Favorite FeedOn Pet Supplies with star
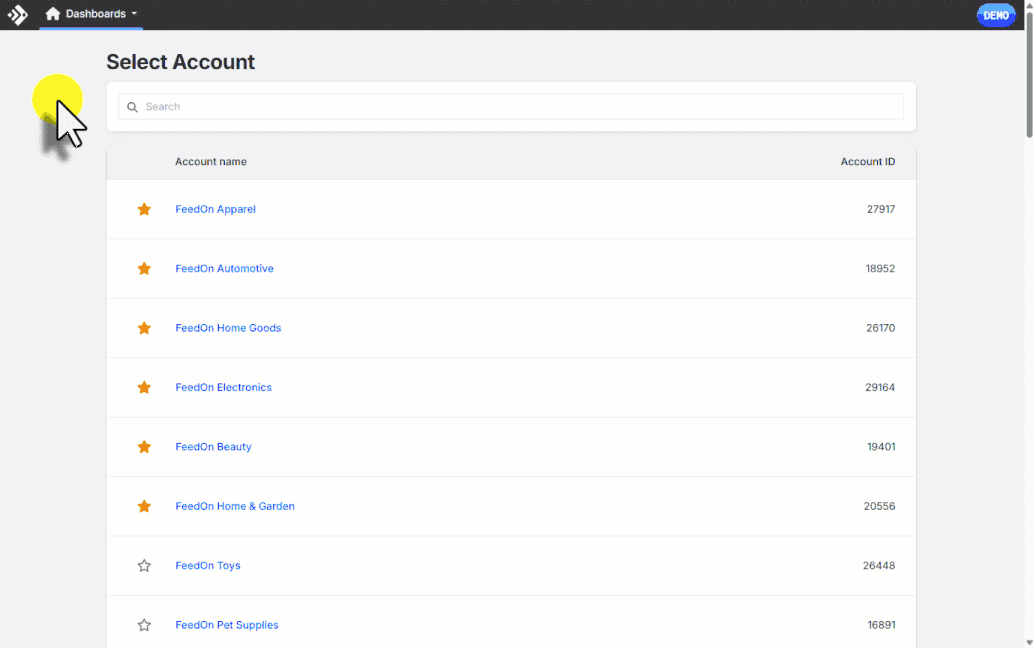 pos(144,625)
